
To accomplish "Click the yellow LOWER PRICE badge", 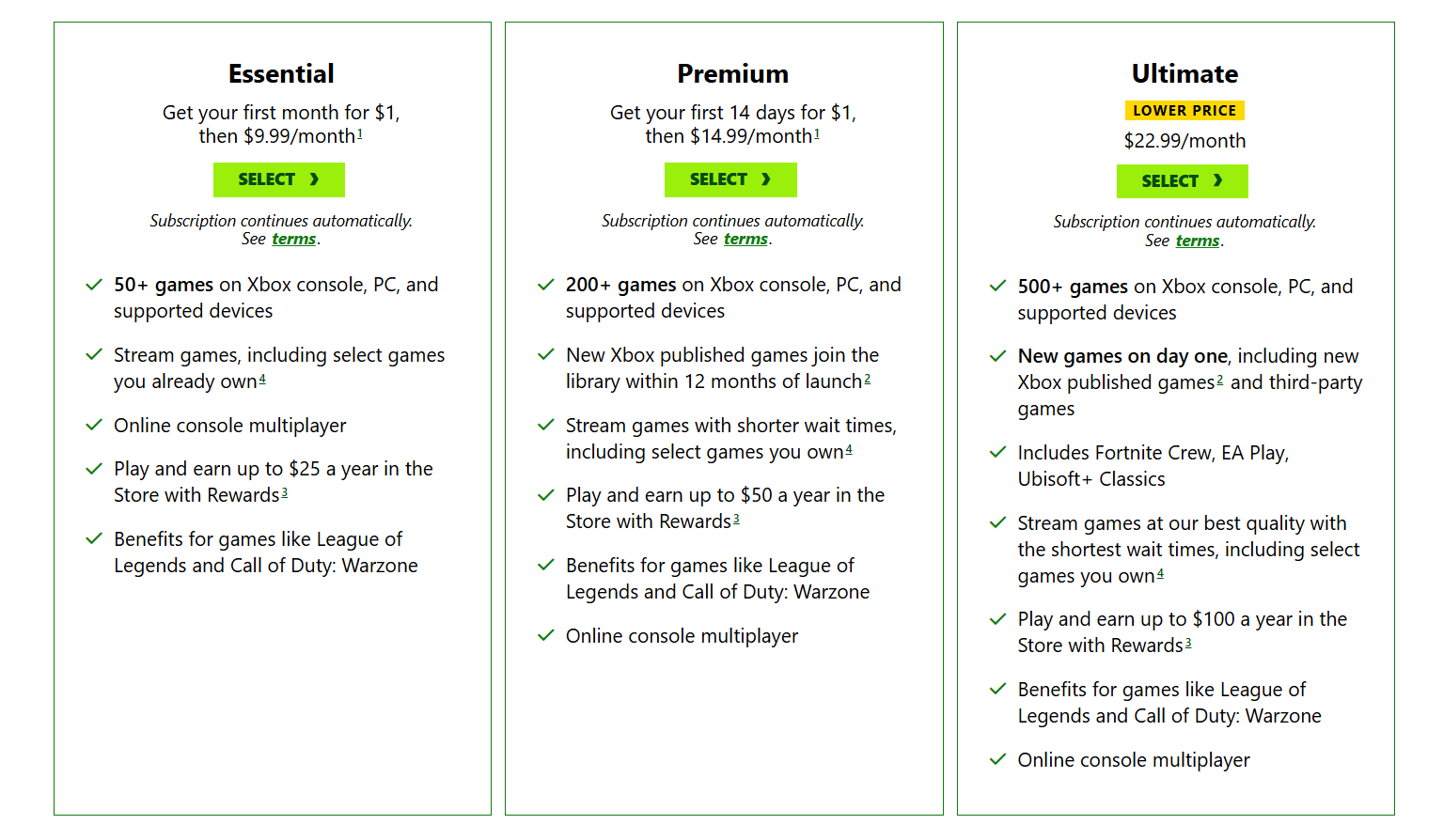I will coord(1184,111).
